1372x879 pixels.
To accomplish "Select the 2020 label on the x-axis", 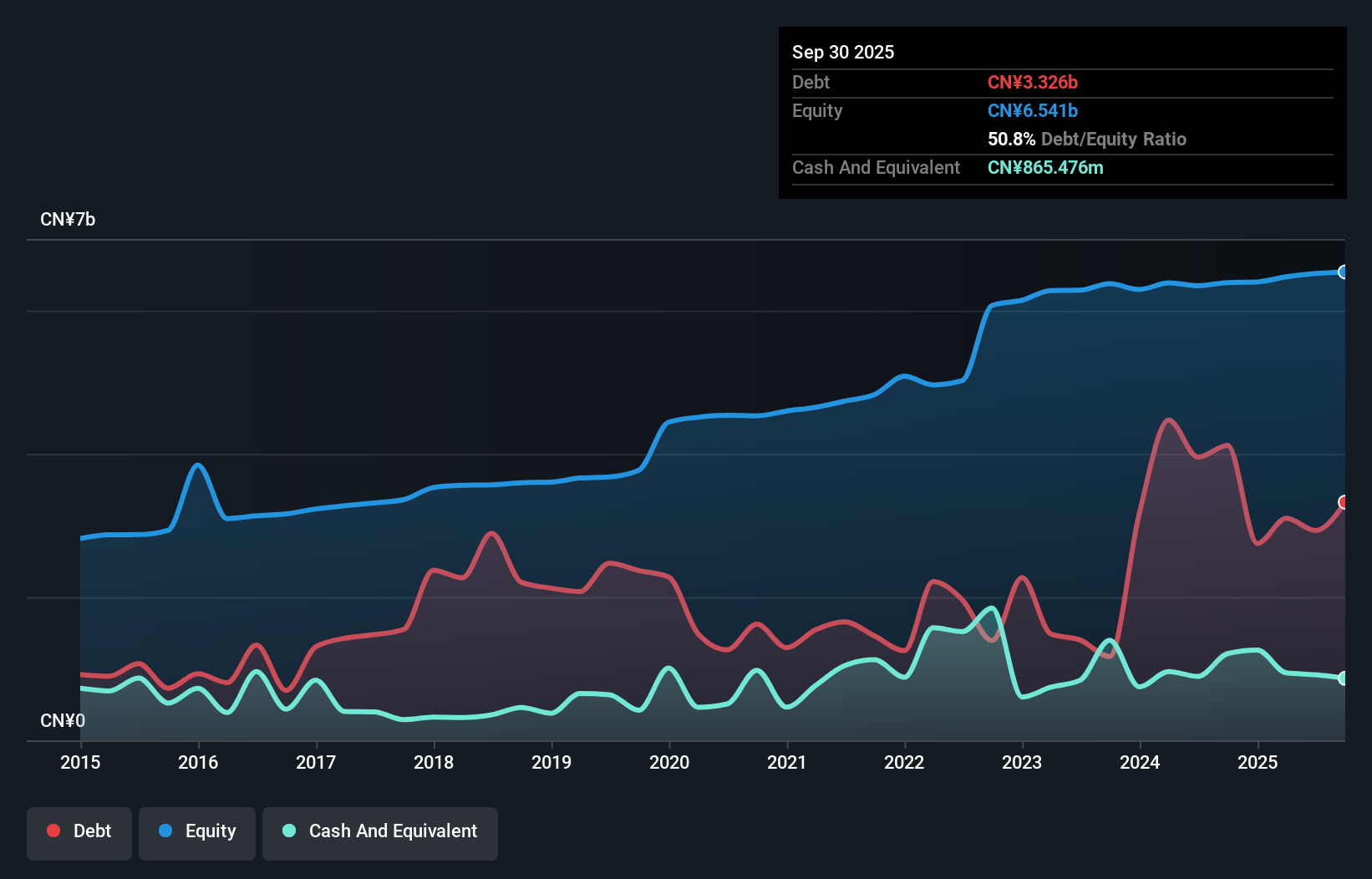I will click(x=668, y=762).
